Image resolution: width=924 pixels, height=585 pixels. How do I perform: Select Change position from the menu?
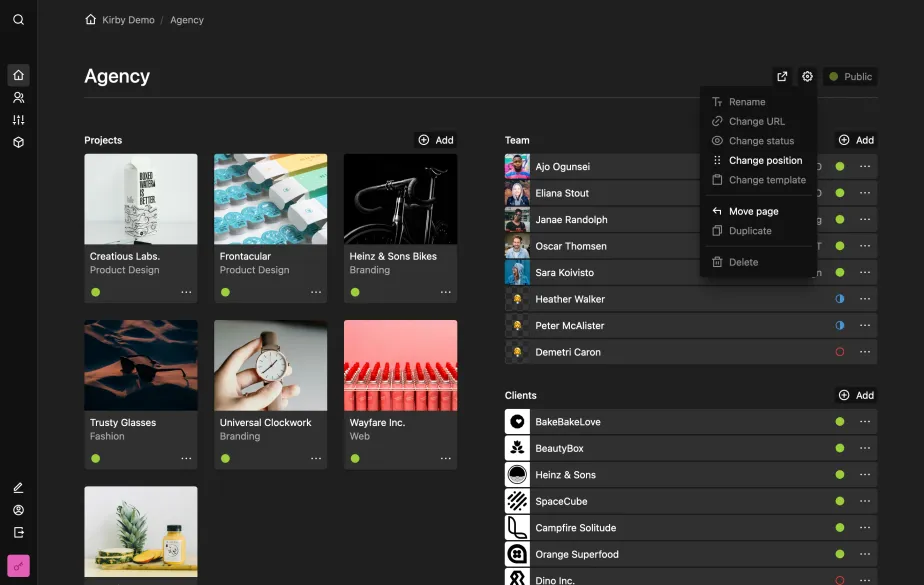pos(765,160)
